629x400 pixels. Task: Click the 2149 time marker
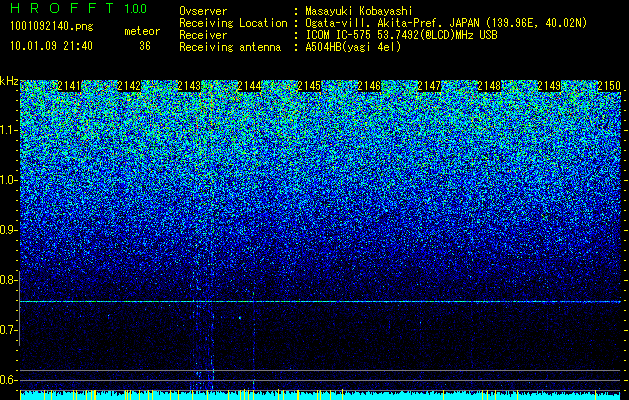(x=549, y=86)
